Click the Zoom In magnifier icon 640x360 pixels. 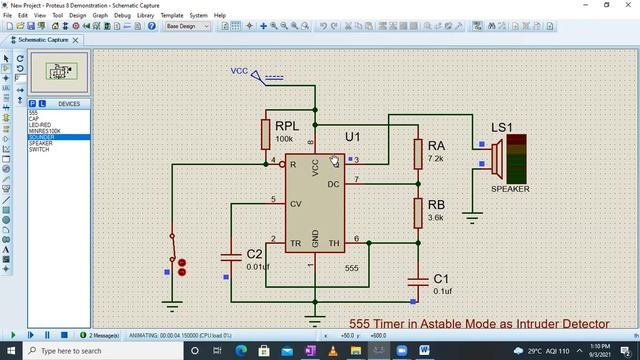tap(274, 26)
